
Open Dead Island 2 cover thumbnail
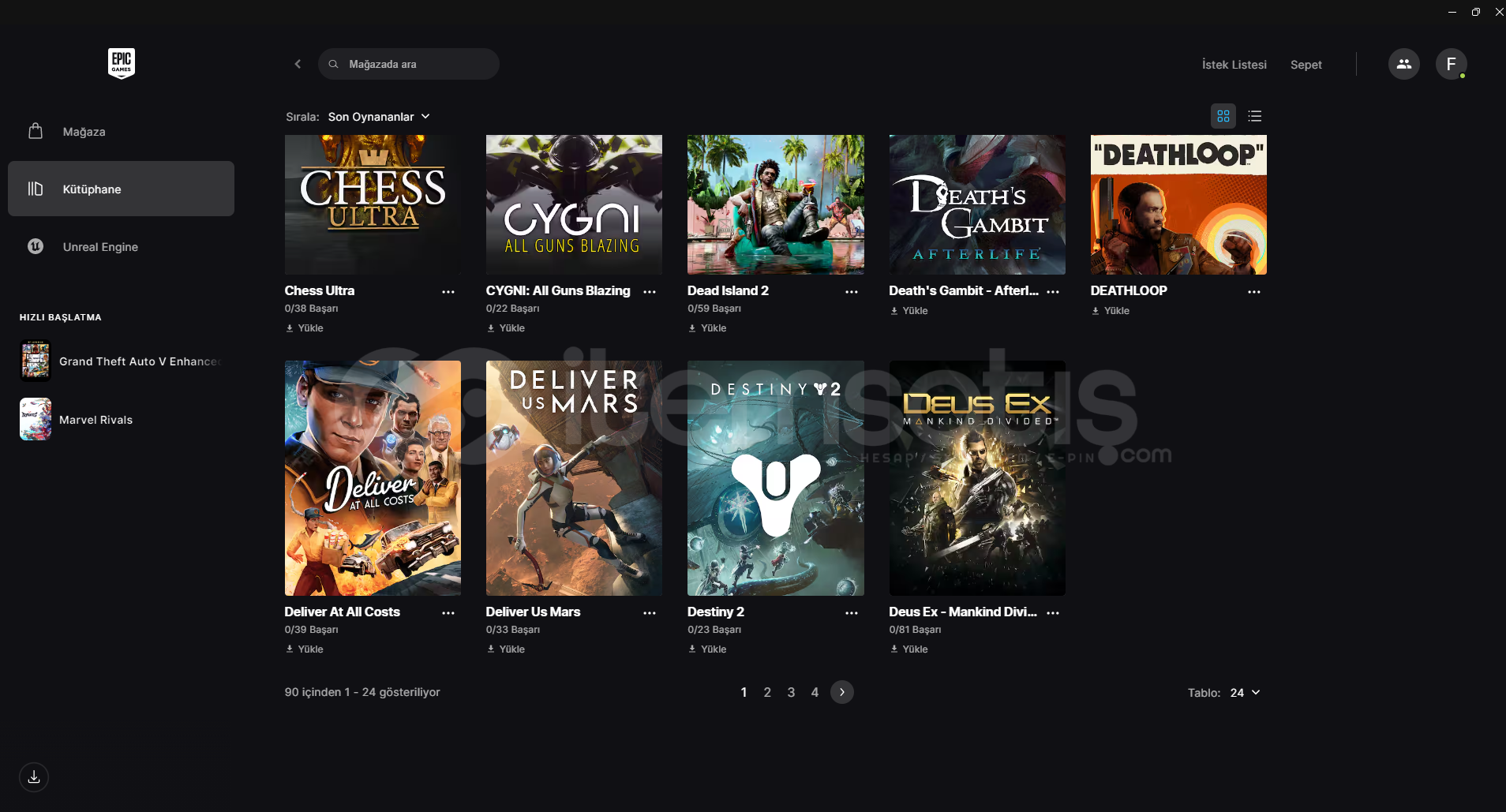tap(776, 204)
